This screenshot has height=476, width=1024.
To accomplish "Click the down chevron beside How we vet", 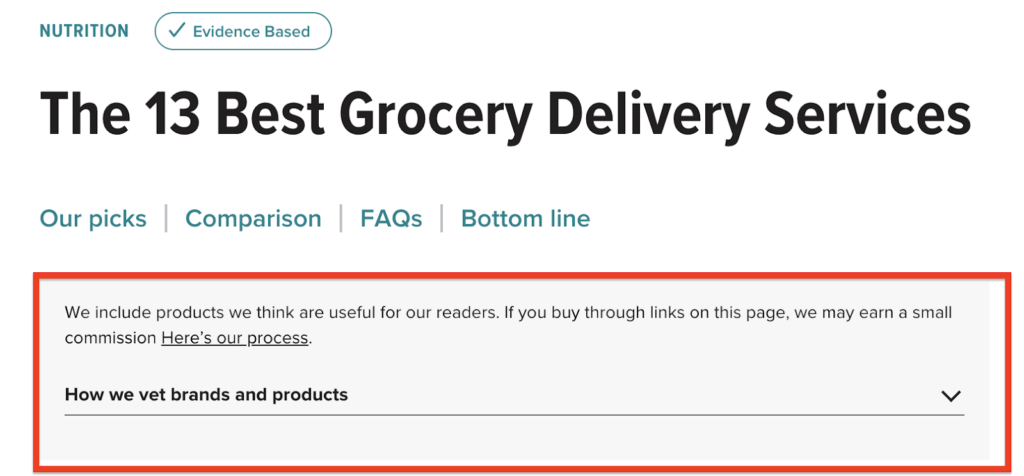I will (x=951, y=396).
